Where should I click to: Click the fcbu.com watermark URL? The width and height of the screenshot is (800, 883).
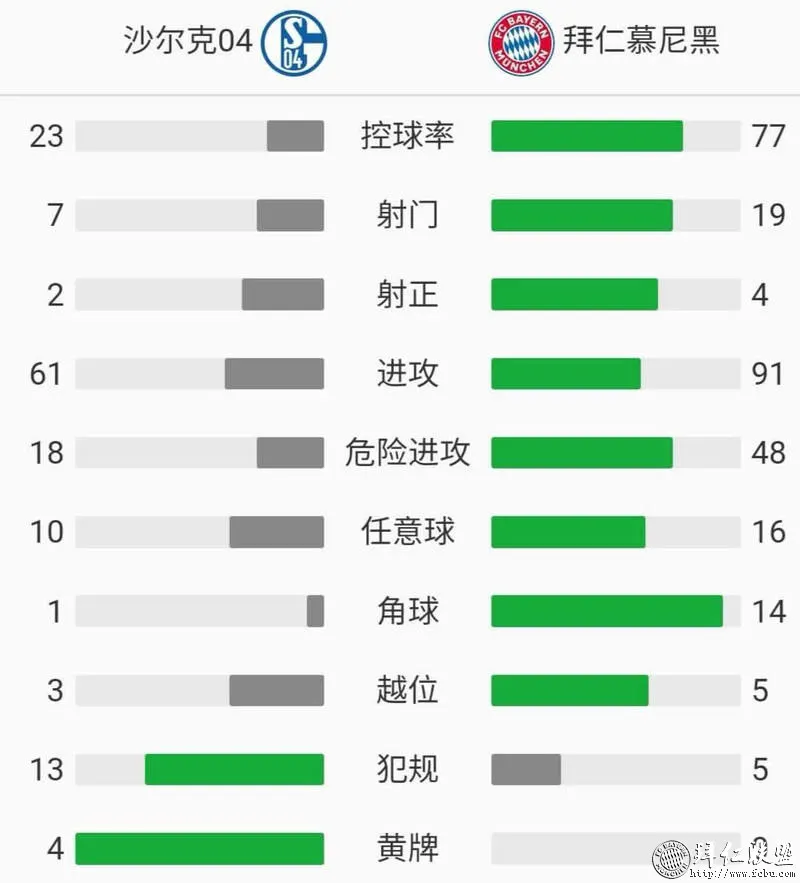pyautogui.click(x=741, y=874)
